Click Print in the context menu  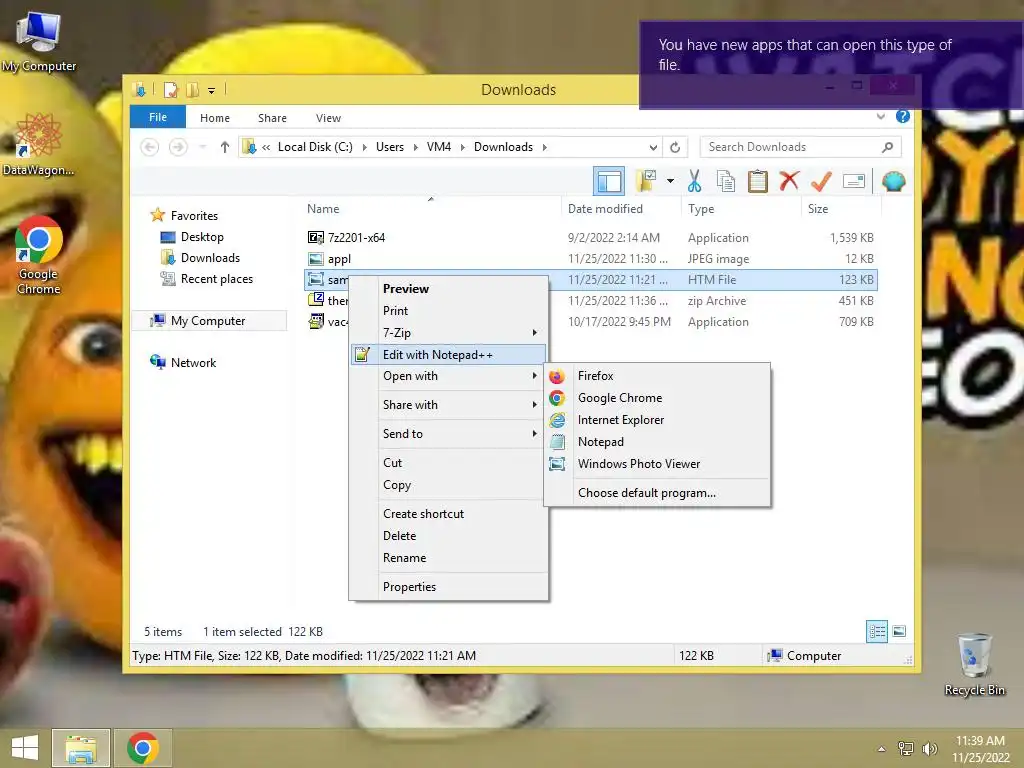(449, 311)
